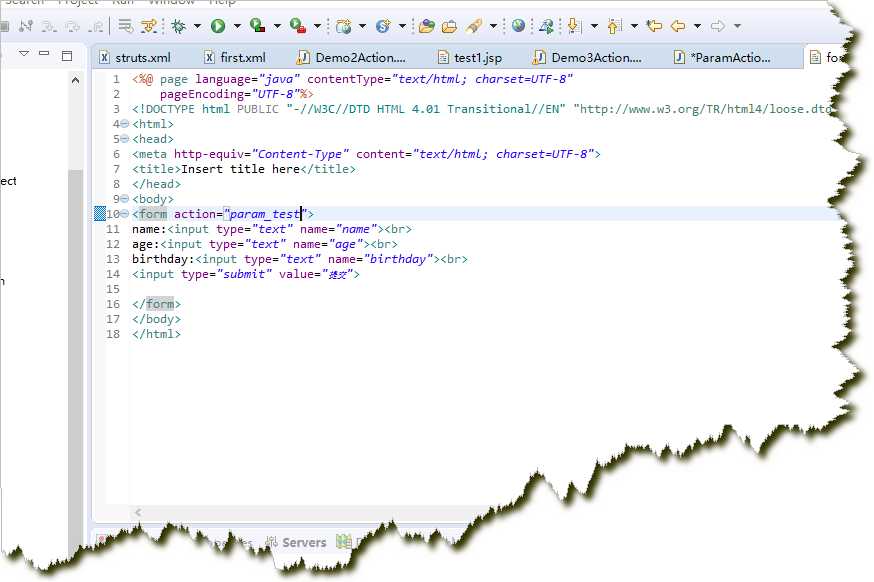Click the new web project wizard icon

pos(344,26)
